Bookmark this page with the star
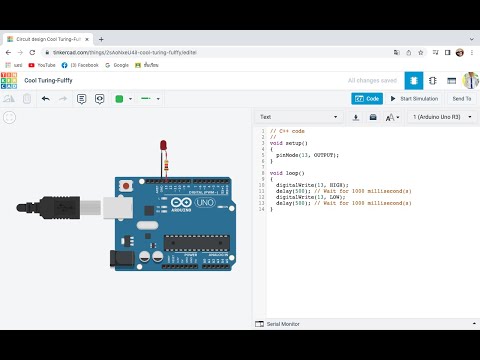The image size is (480, 360). [x=420, y=52]
